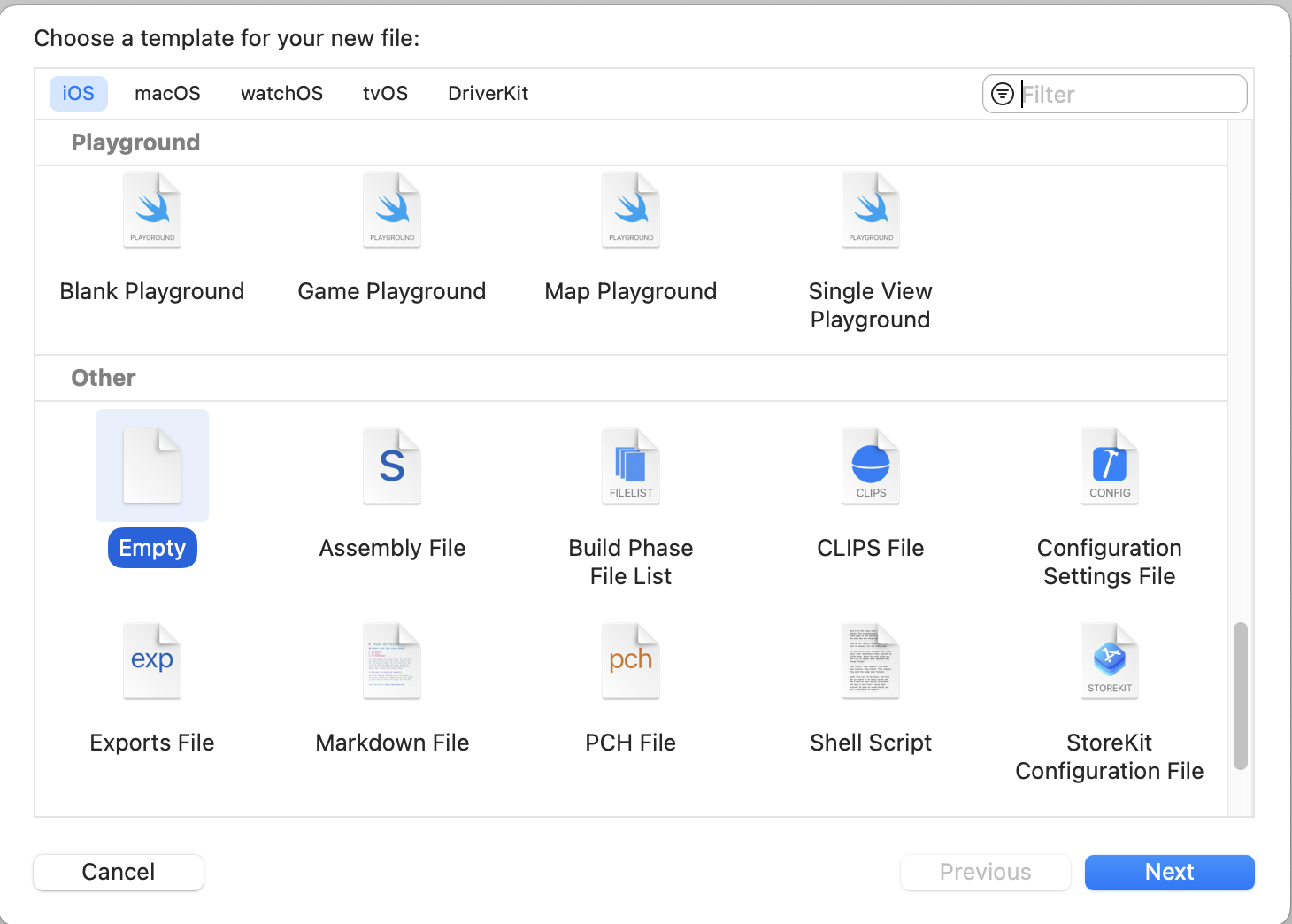Click the 'Single View Playground' label
Screen dimensions: 1292x924
coord(871,305)
